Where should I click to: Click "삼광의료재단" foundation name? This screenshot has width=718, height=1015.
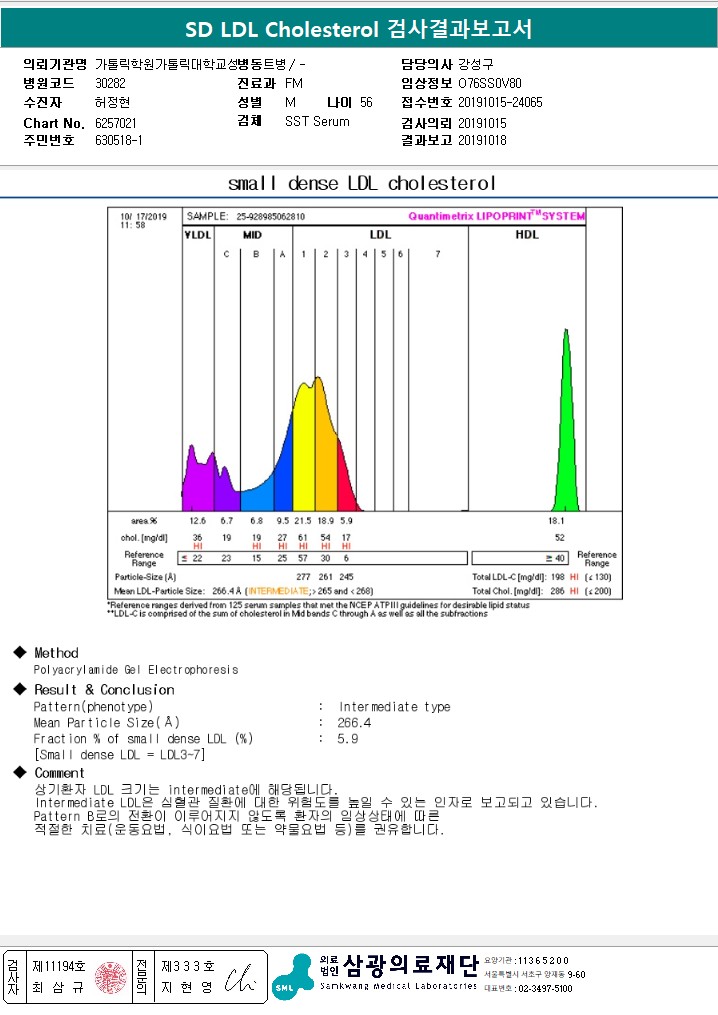[410, 965]
